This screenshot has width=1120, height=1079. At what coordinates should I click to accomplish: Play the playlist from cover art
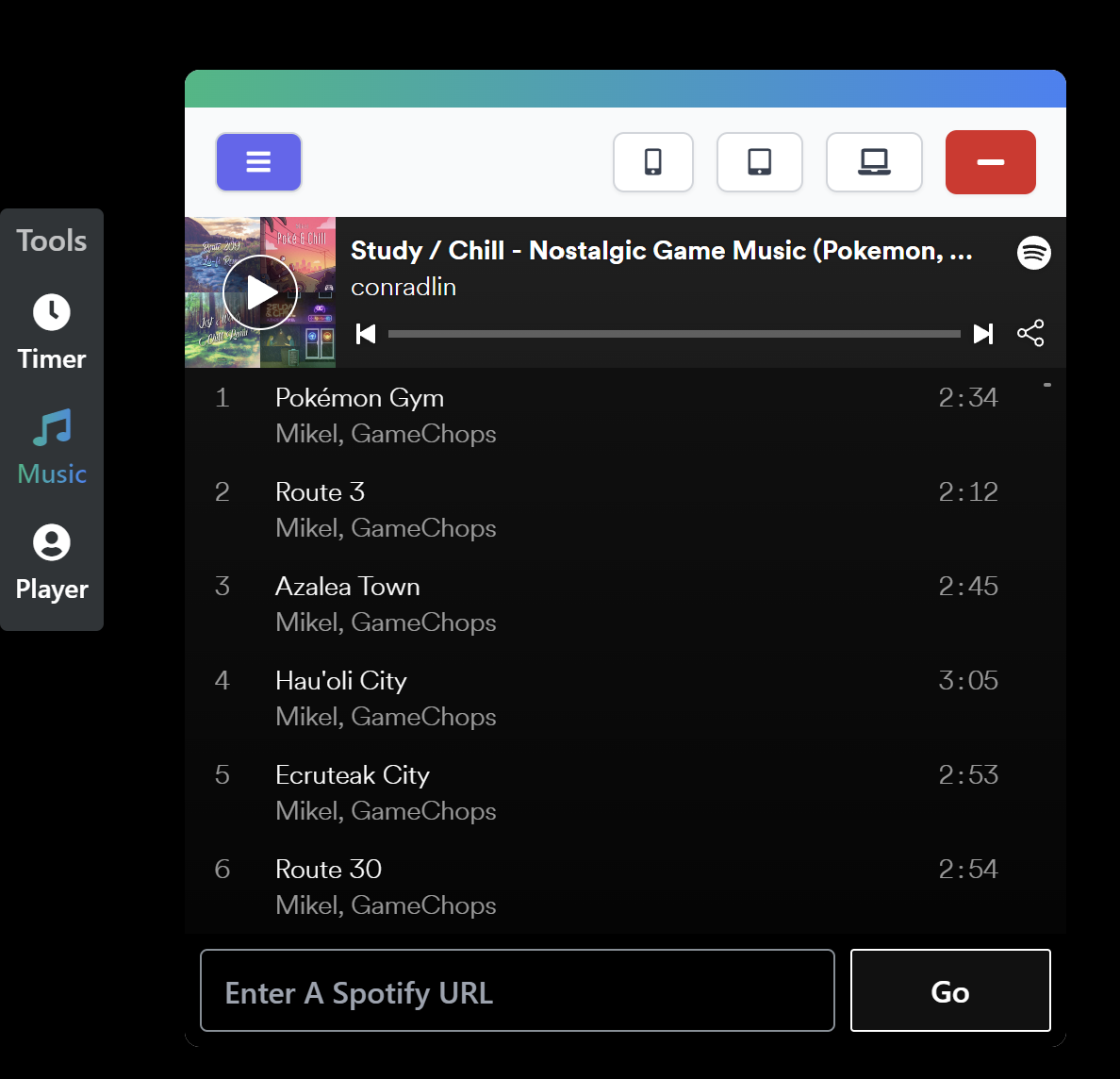point(260,292)
